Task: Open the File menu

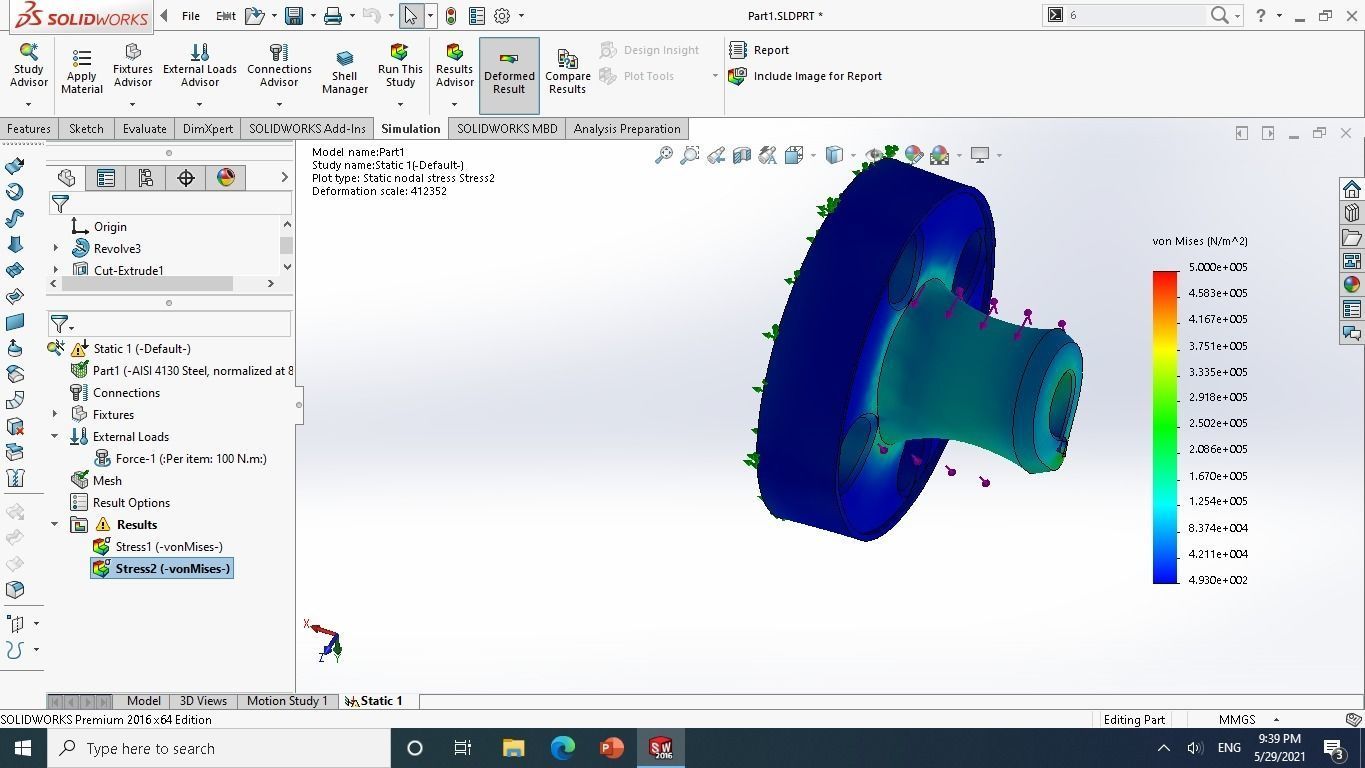Action: [x=190, y=16]
